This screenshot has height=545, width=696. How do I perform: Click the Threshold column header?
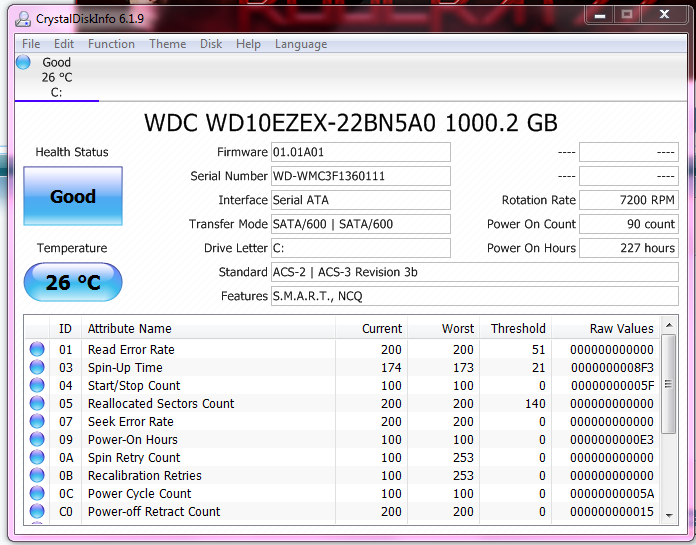[515, 328]
